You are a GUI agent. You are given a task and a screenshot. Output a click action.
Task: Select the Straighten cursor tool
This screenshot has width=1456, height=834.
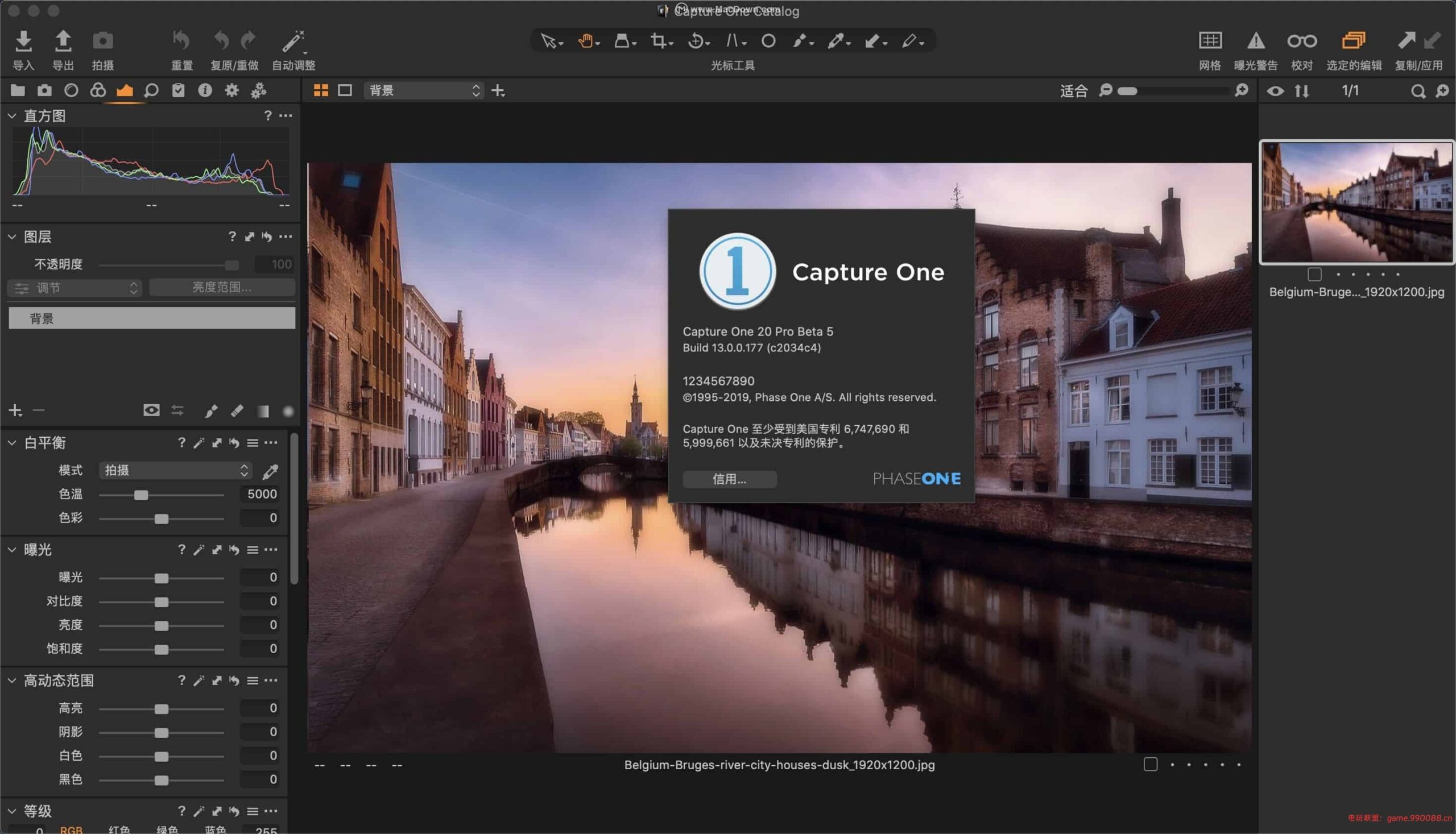click(x=734, y=42)
